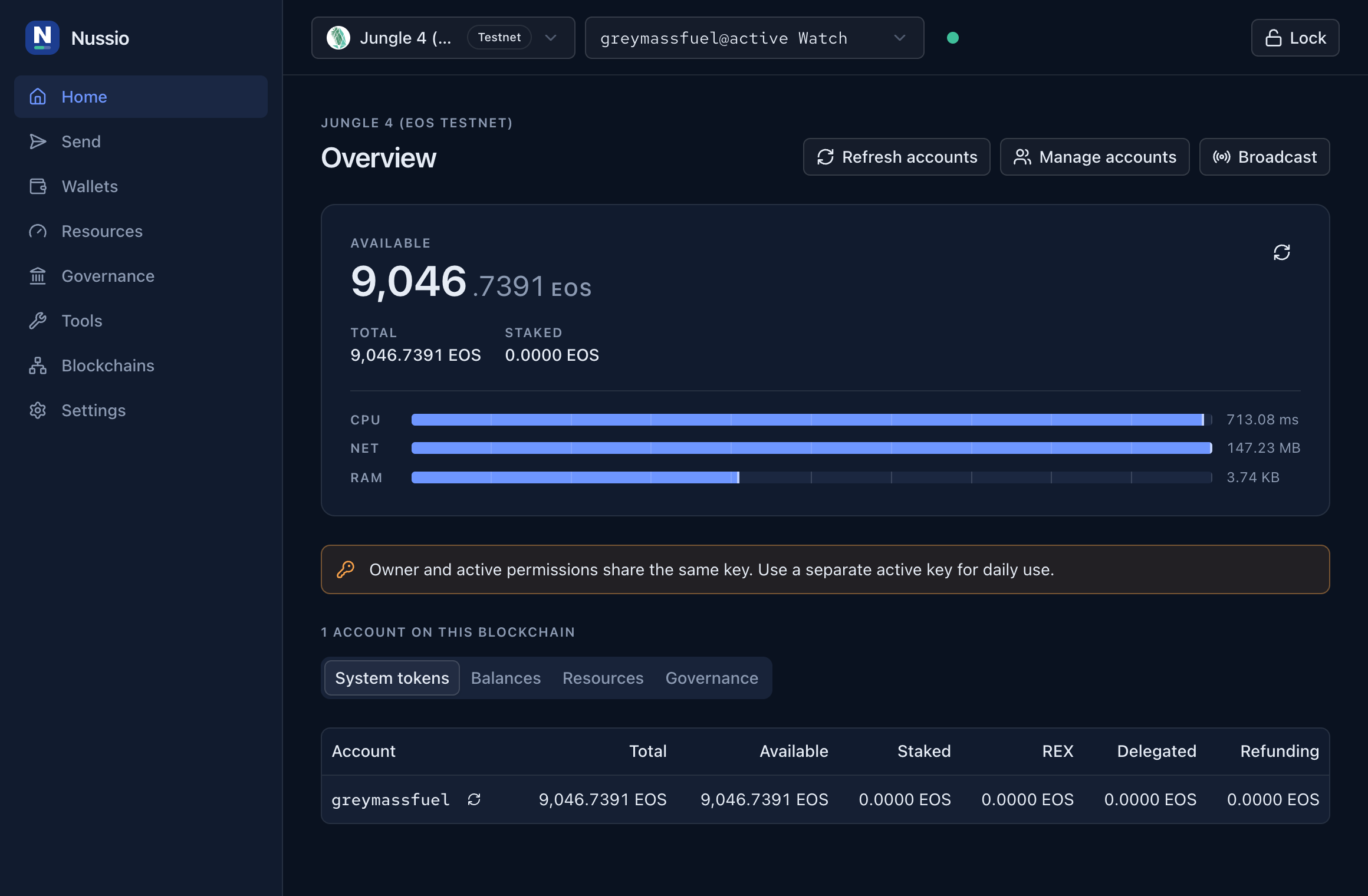
Task: Open Blockchains in the sidebar
Action: pyautogui.click(x=141, y=365)
